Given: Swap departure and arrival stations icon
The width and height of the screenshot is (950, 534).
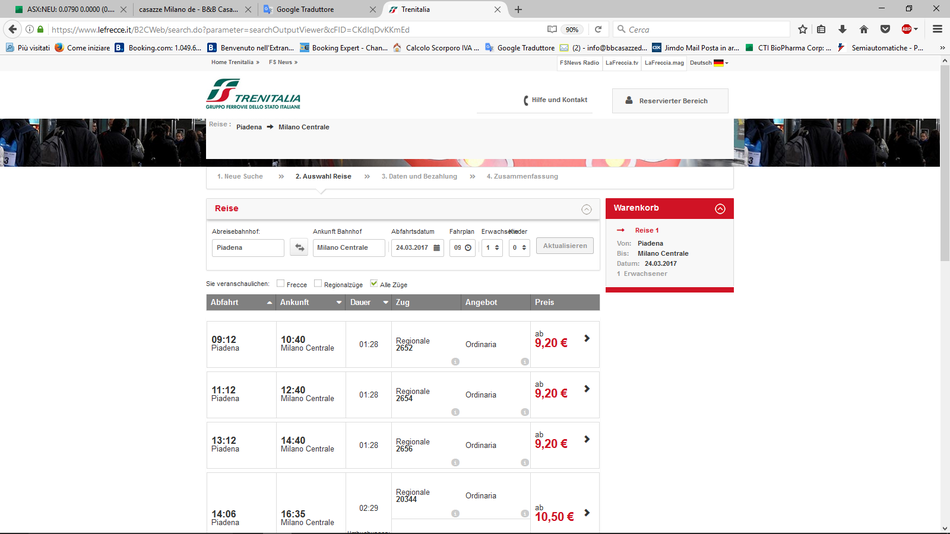Looking at the screenshot, I should click(x=299, y=247).
